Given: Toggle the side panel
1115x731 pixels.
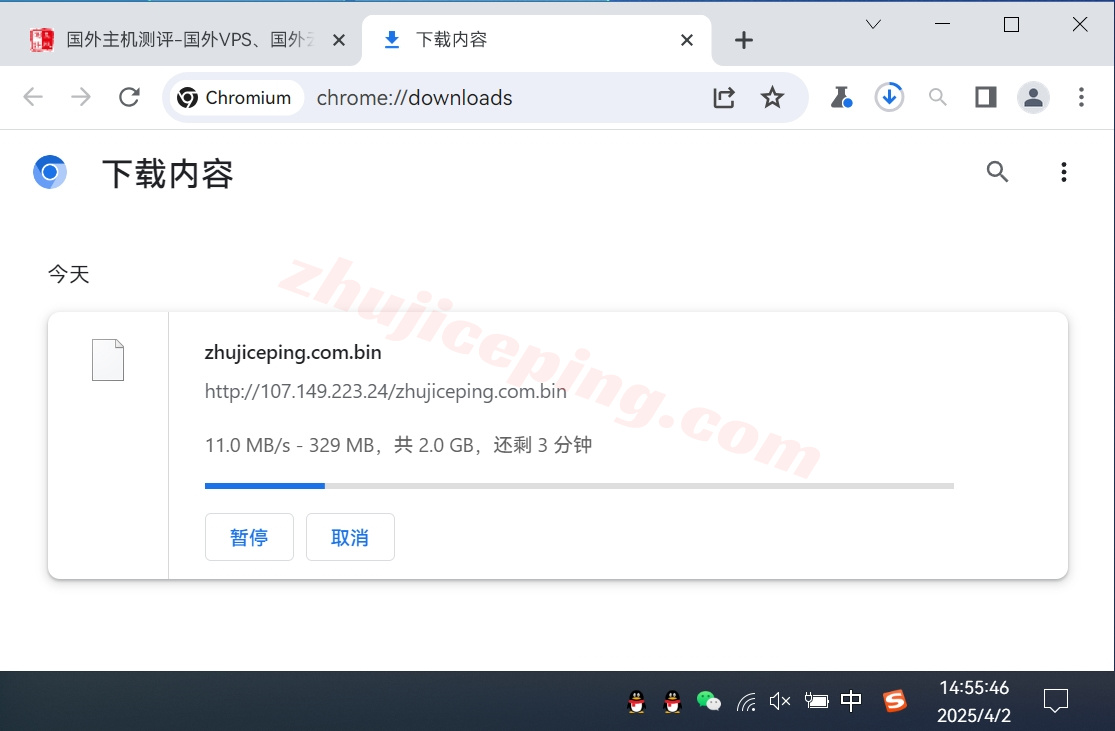Looking at the screenshot, I should (x=986, y=97).
